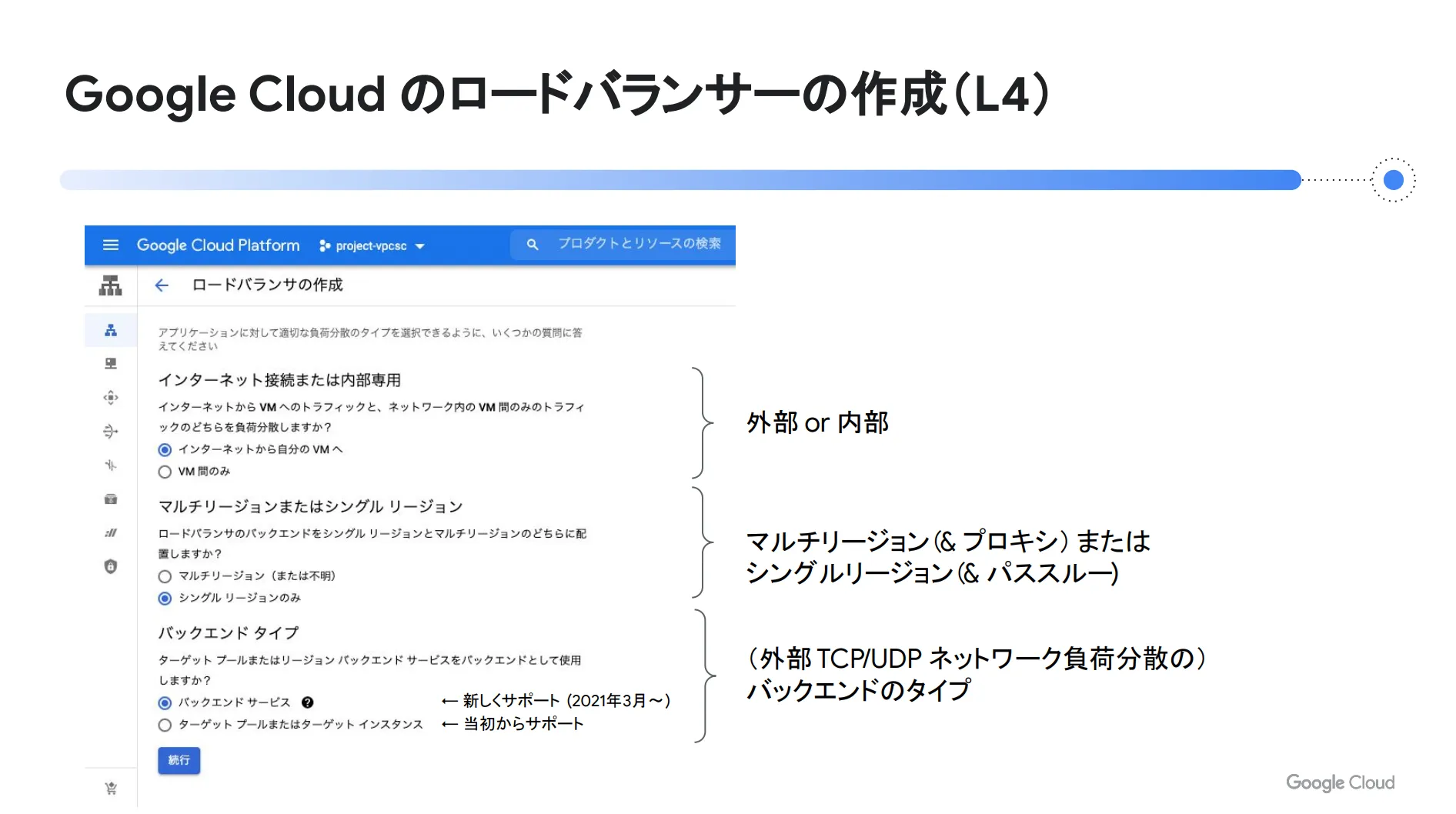This screenshot has height=814, width=1456.
Task: Open the Cloud NAT sidebar icon
Action: tap(111, 431)
